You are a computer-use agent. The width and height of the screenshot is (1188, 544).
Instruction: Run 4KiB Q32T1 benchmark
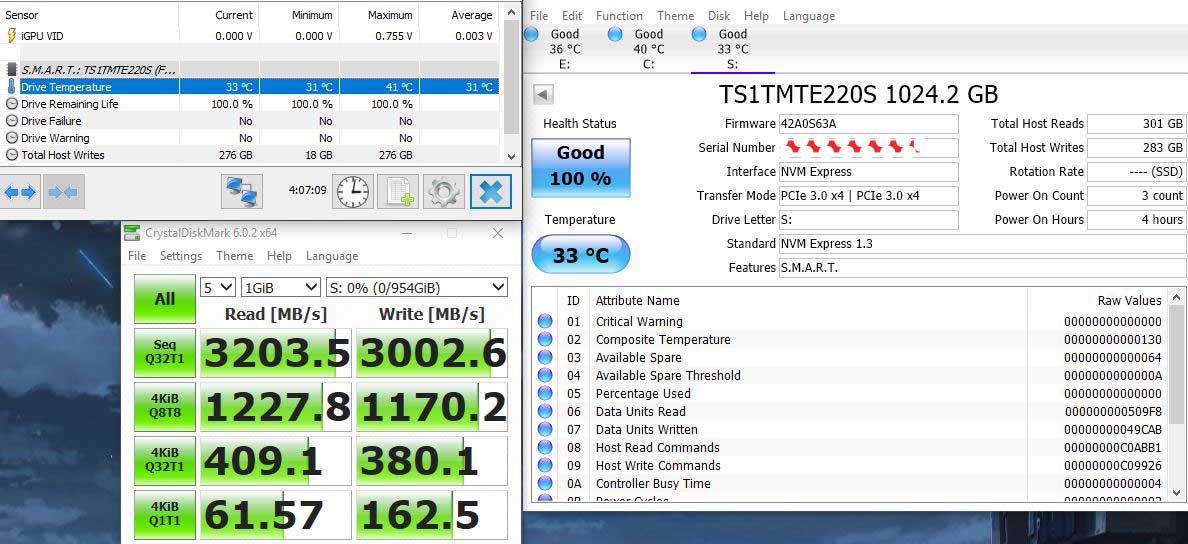(x=164, y=461)
